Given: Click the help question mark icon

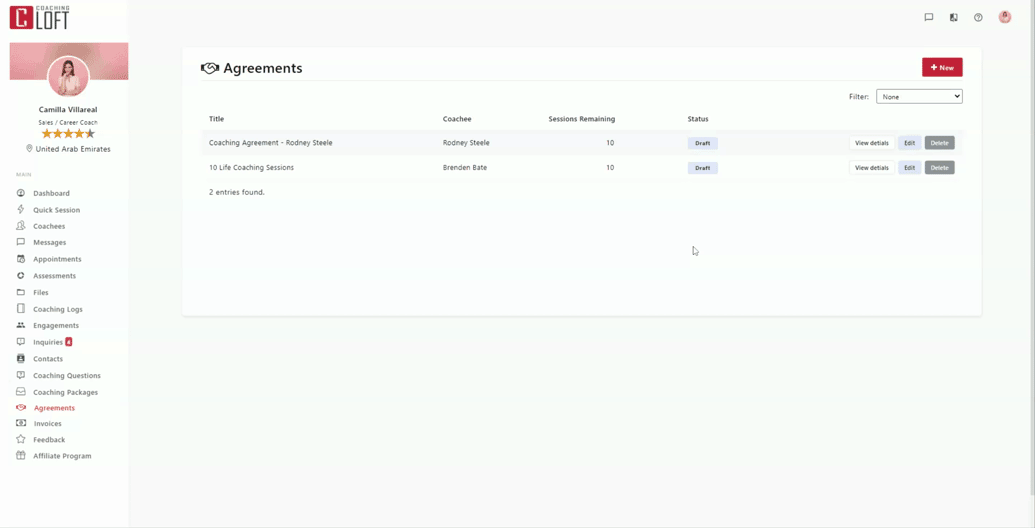Looking at the screenshot, I should 978,17.
